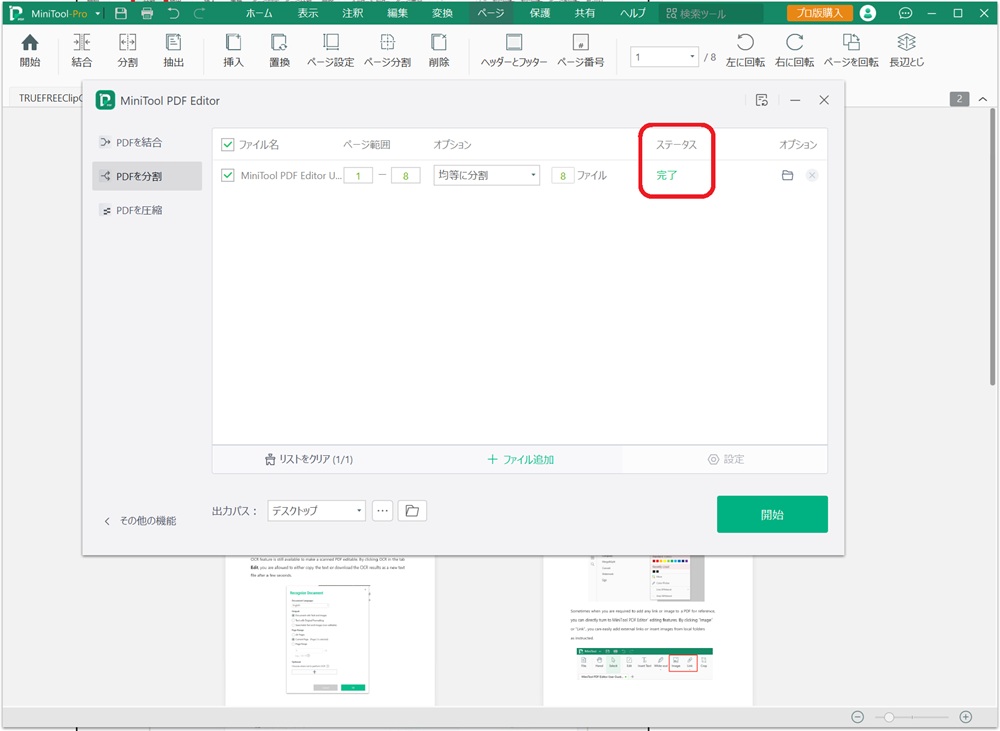This screenshot has width=1000, height=731.
Task: Expand the 均等に分割 split option dropdown
Action: (x=487, y=175)
